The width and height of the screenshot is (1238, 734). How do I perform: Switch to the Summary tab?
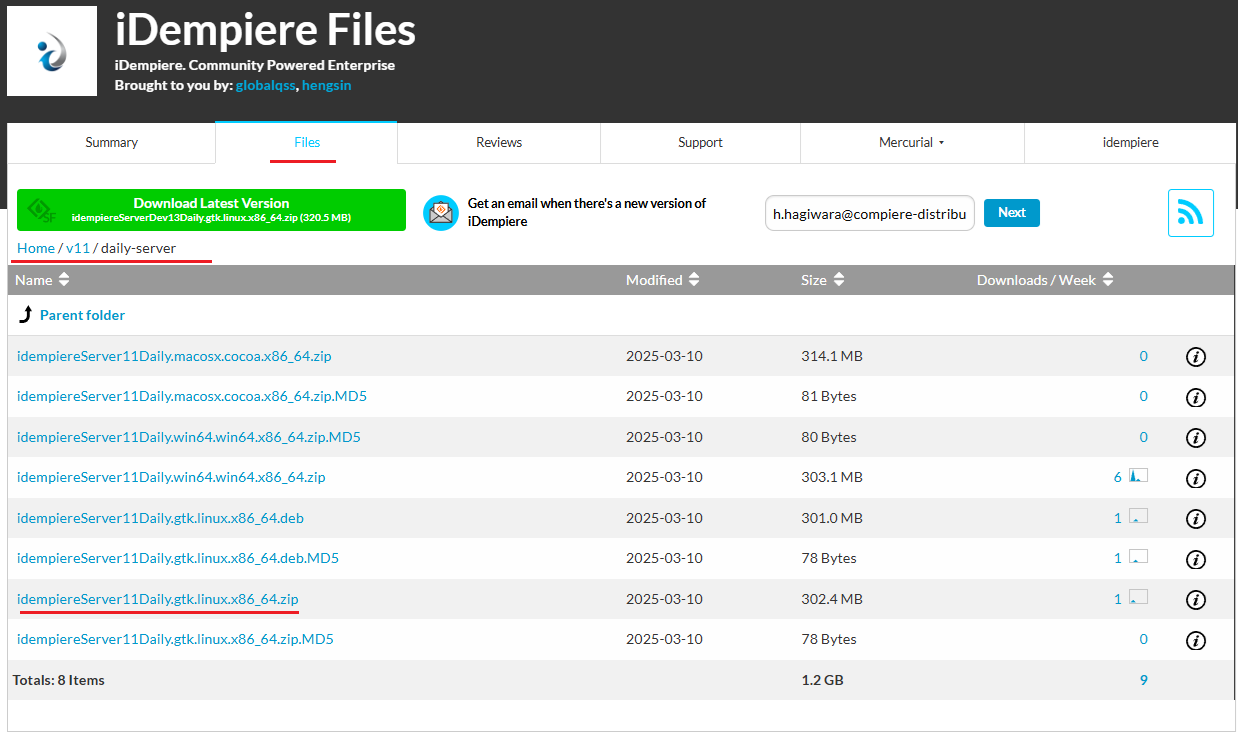tap(111, 142)
